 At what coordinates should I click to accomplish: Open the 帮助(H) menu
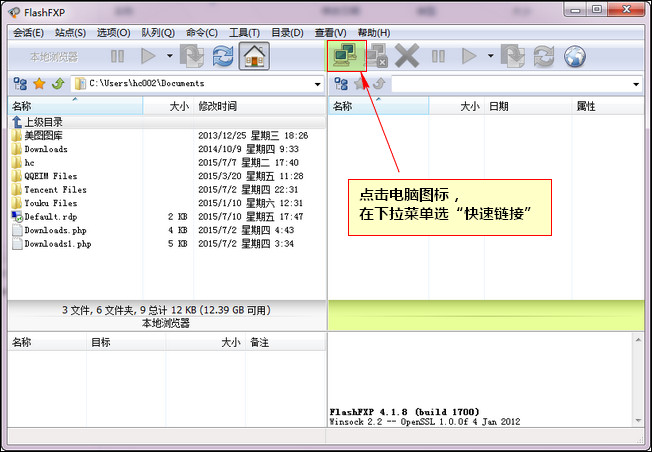click(374, 33)
